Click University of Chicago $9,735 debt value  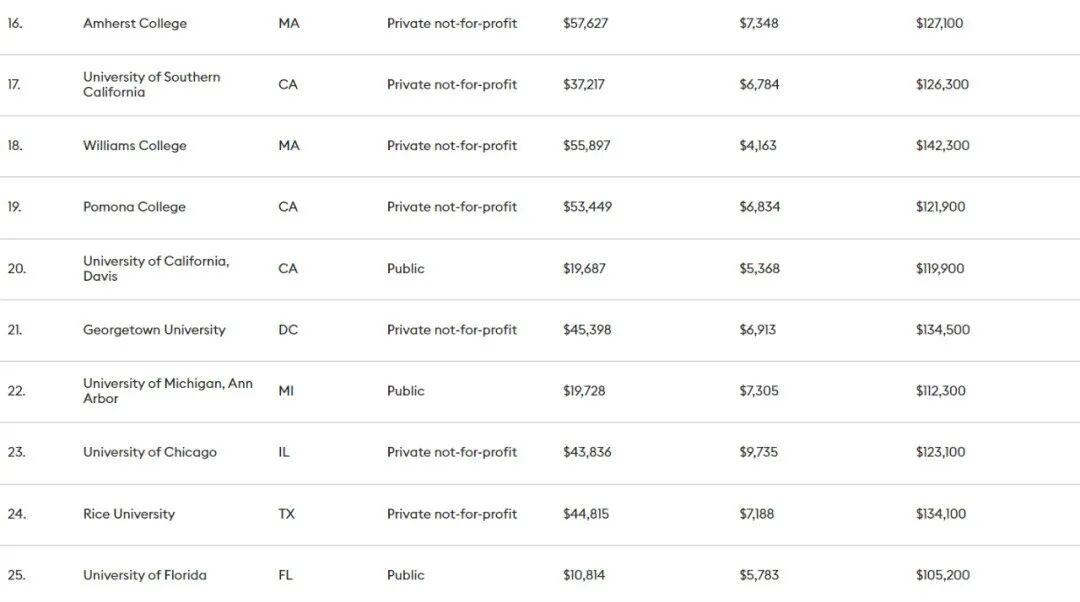[x=758, y=452]
